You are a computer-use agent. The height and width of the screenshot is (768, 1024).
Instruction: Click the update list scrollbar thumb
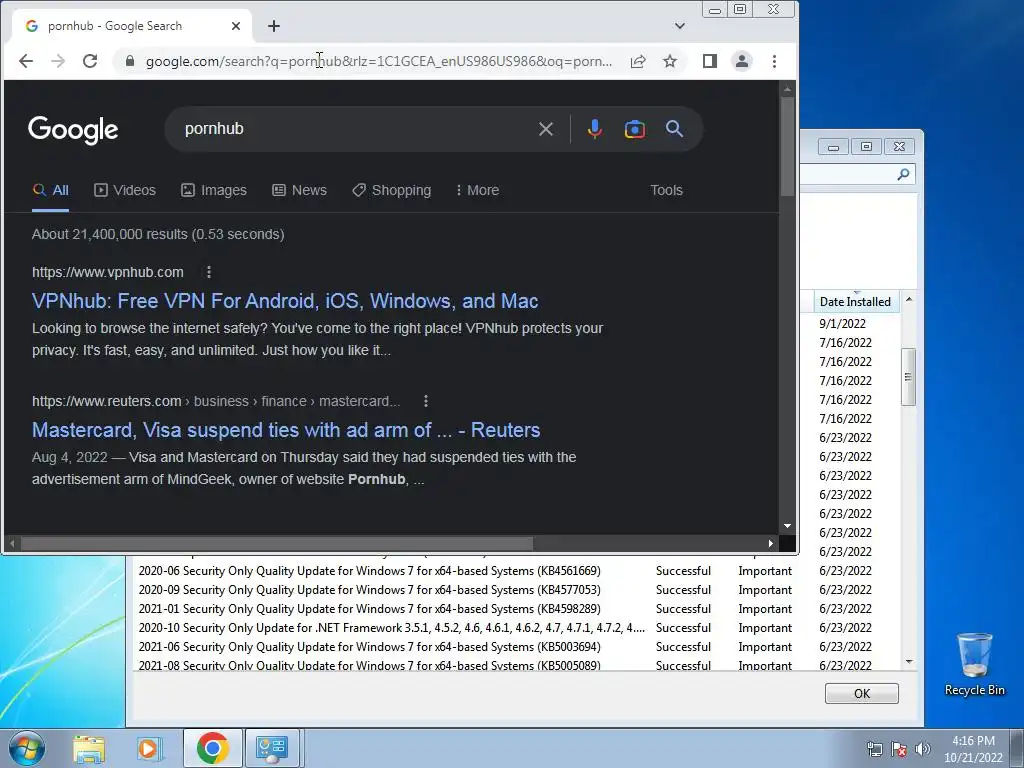tap(908, 377)
